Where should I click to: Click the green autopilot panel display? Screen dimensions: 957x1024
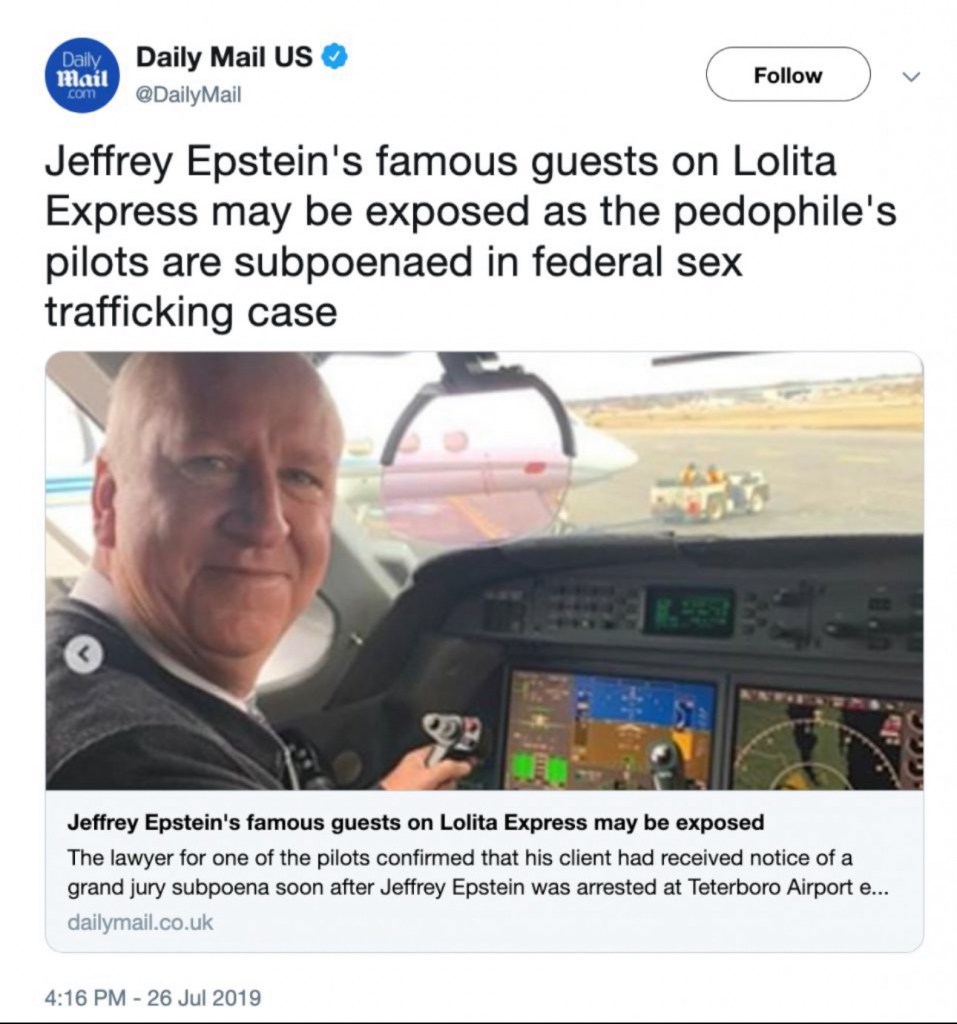point(689,611)
